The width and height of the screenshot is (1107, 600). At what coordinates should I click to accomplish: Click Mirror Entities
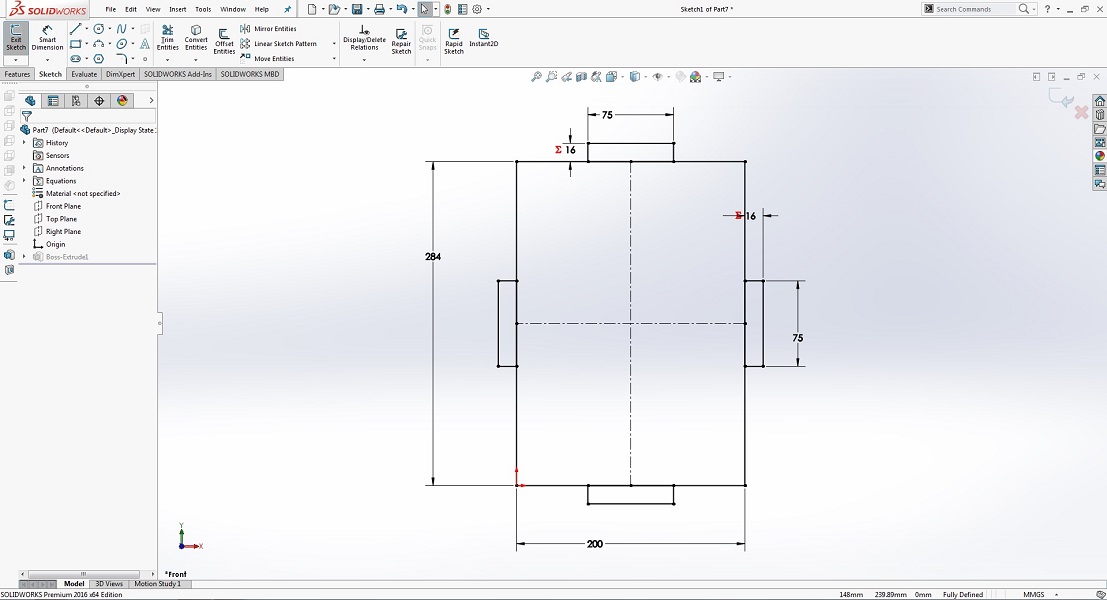coord(268,29)
